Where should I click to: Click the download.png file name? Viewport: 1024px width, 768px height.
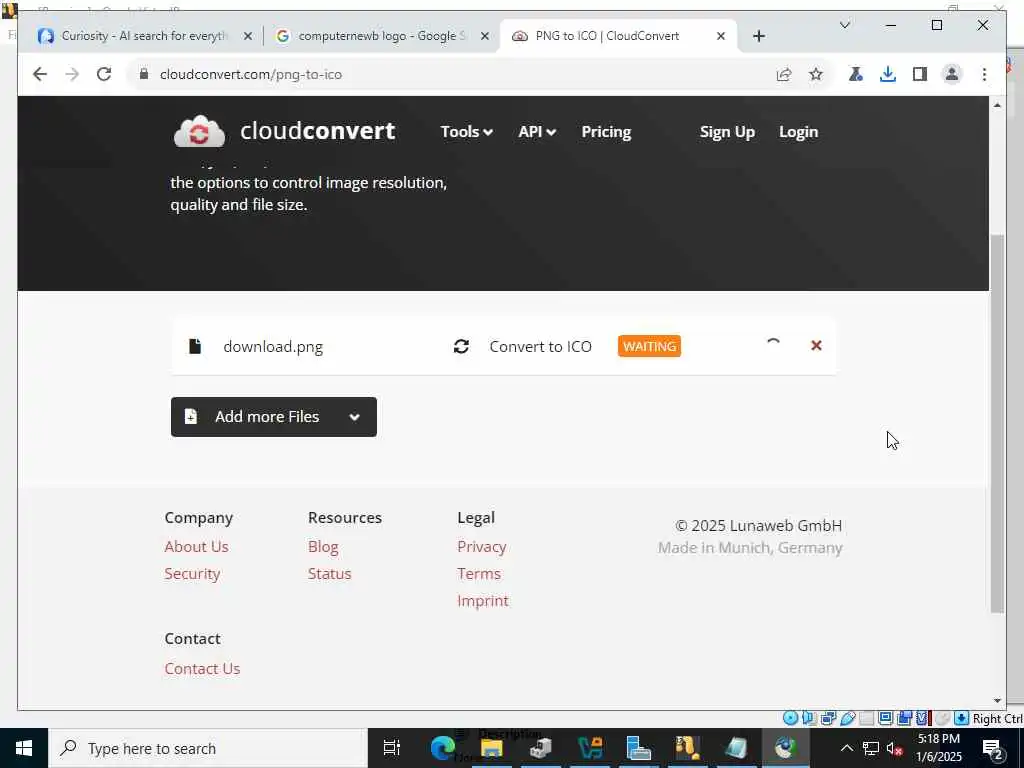tap(273, 346)
